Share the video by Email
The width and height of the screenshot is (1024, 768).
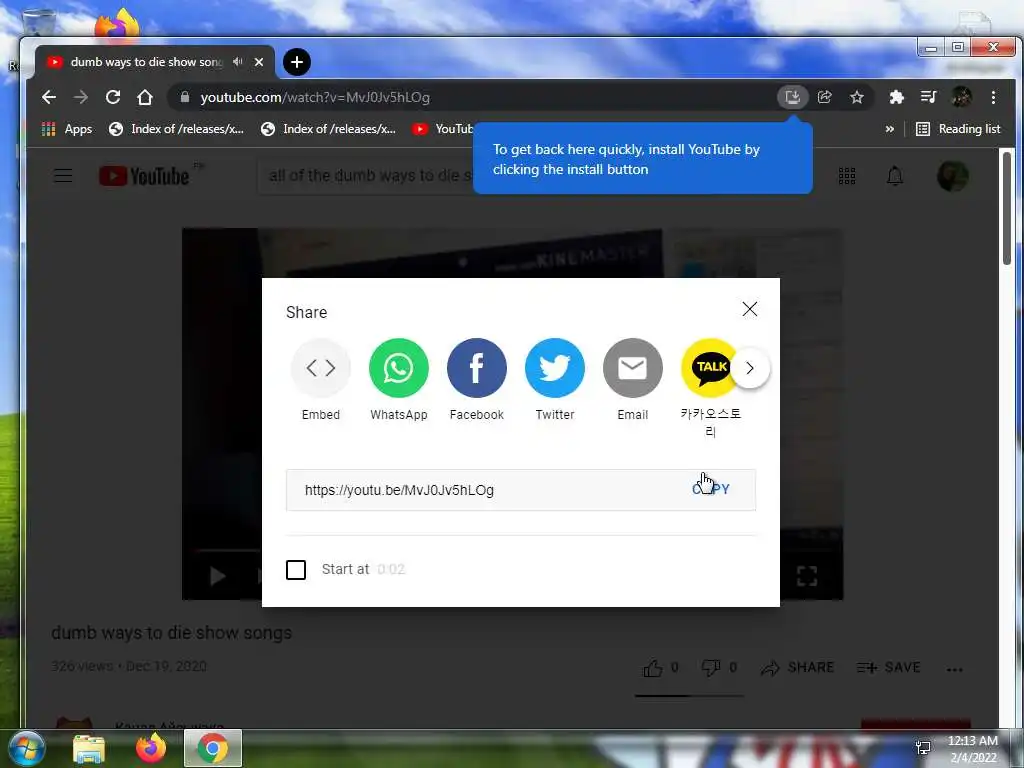point(632,368)
